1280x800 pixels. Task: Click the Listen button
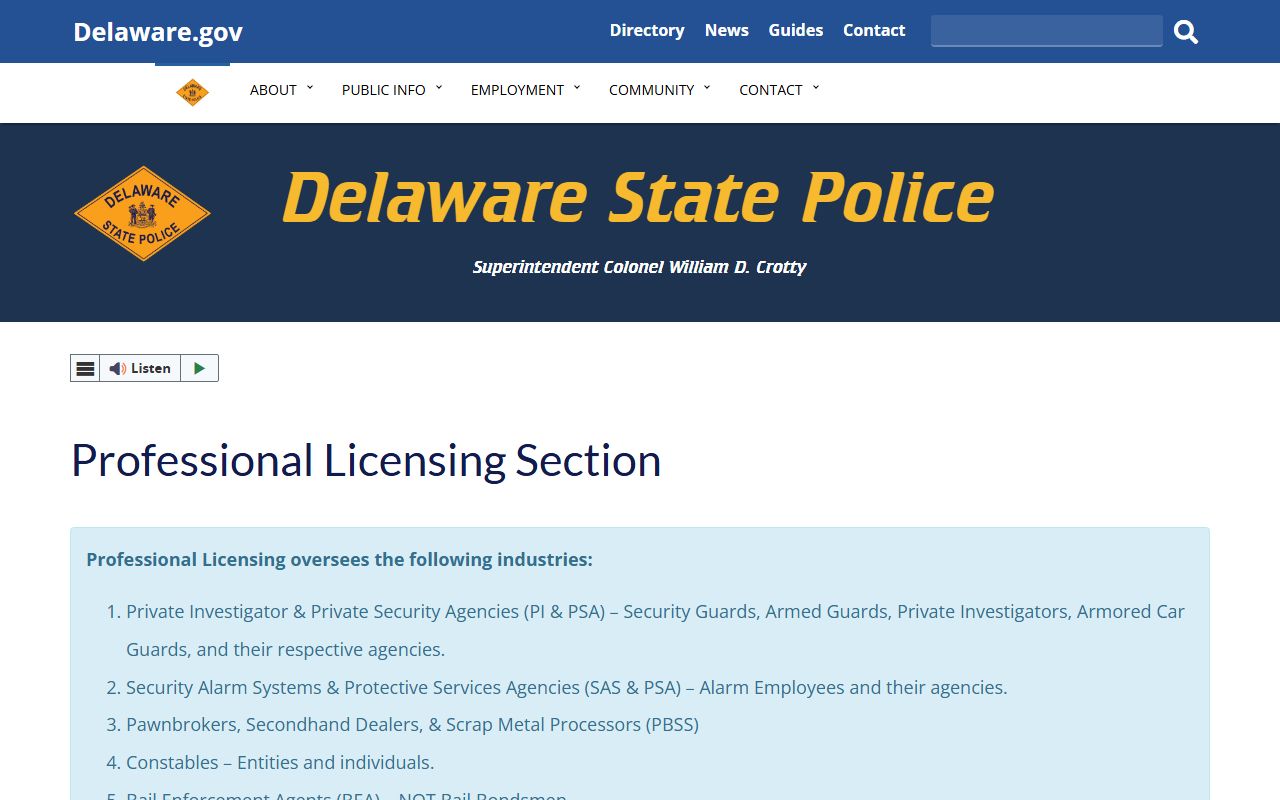click(140, 368)
